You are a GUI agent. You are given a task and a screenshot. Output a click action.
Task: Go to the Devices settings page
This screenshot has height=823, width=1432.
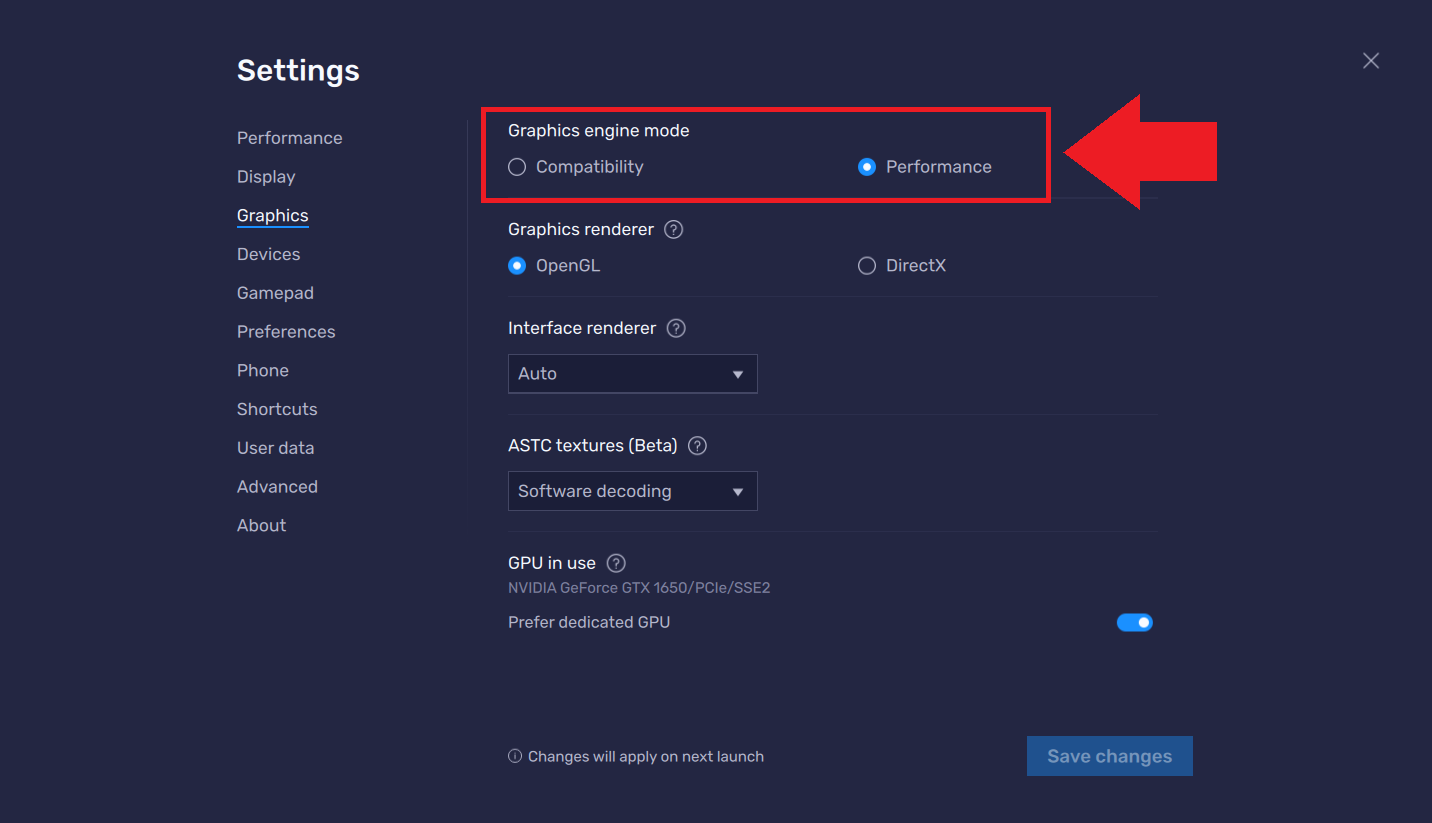(268, 254)
